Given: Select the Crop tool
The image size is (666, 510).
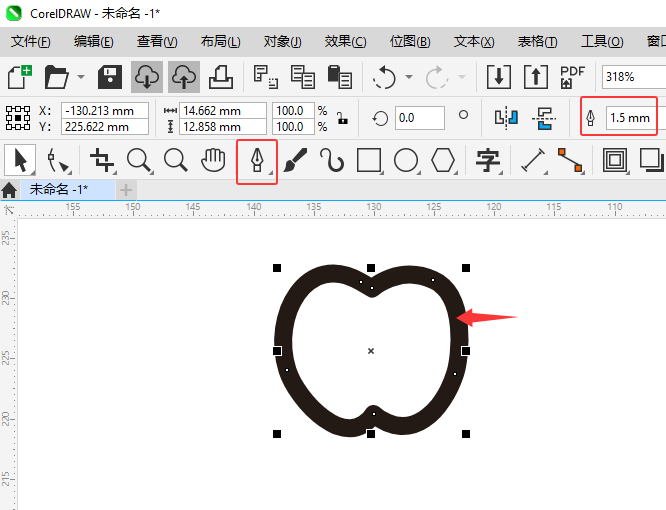Looking at the screenshot, I should tap(102, 160).
